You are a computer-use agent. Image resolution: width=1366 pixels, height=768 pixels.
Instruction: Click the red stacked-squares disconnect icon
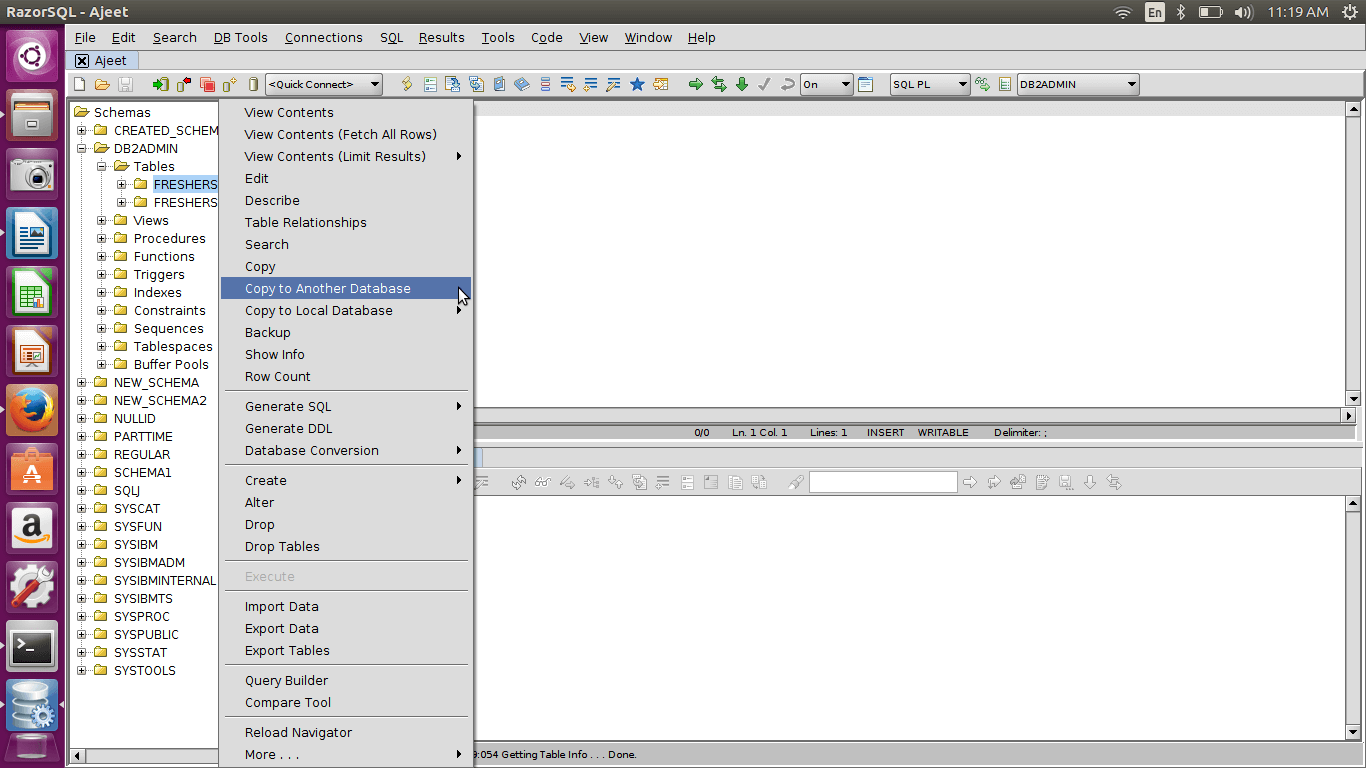click(x=207, y=85)
